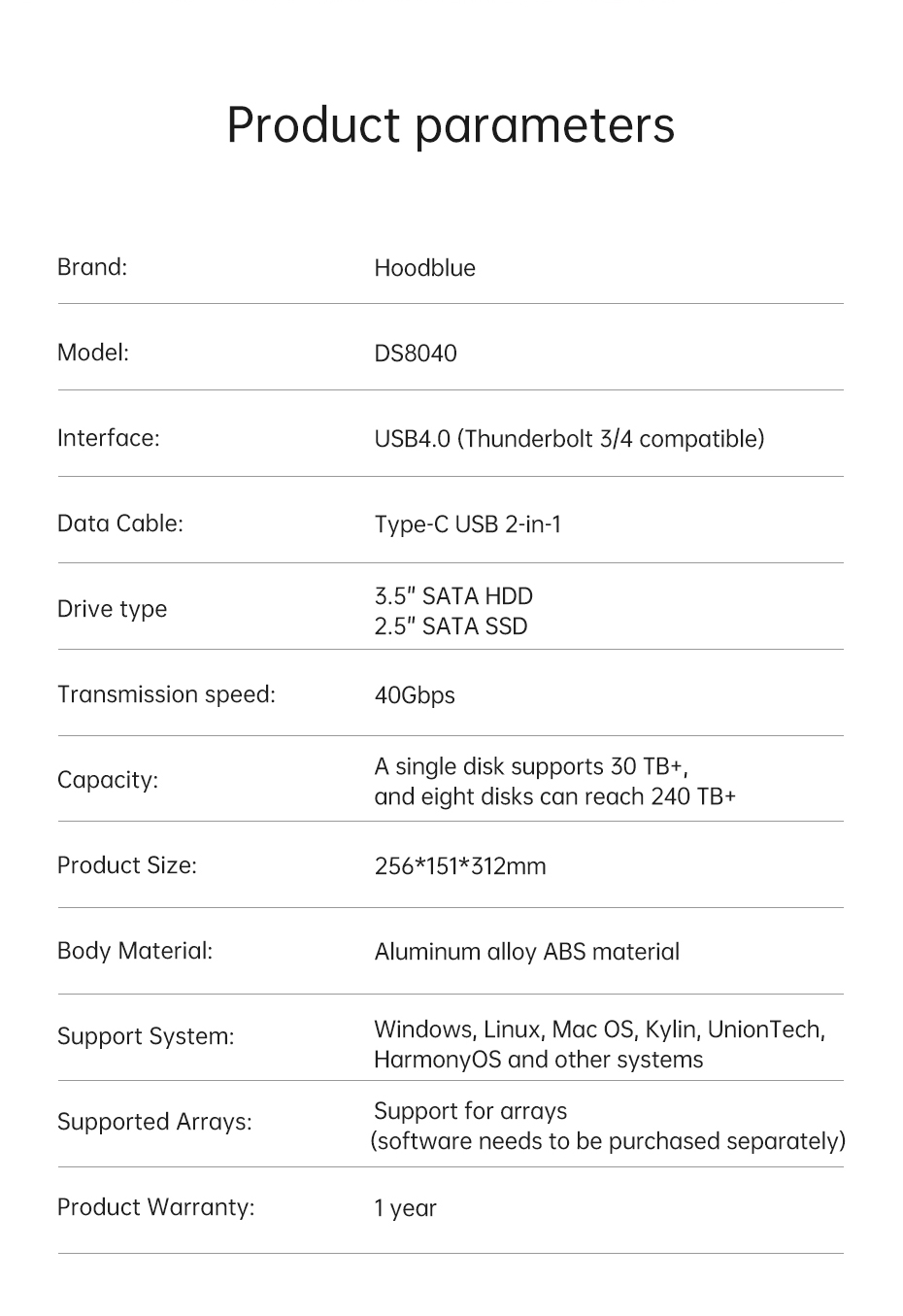Click Windows, Linux, Mac OS systems line
The height and width of the screenshot is (1316, 903).
pyautogui.click(x=600, y=1030)
